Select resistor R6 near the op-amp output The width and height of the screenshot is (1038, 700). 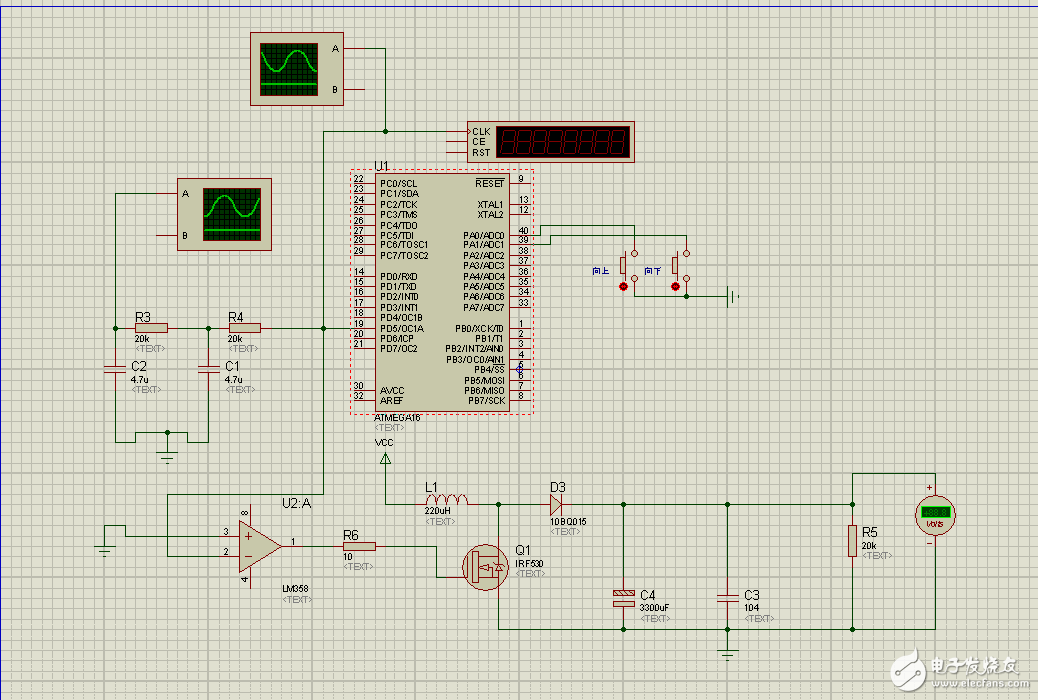[x=359, y=546]
